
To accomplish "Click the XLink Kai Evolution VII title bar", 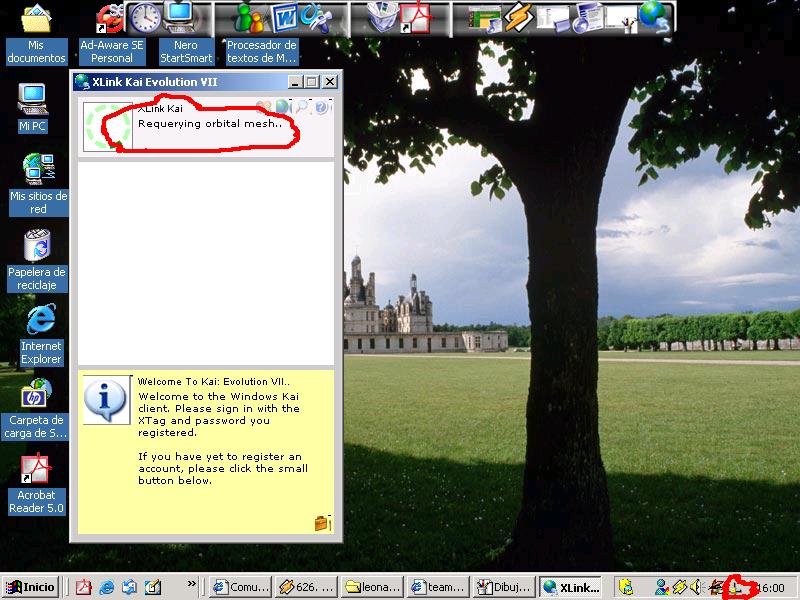I will (206, 82).
